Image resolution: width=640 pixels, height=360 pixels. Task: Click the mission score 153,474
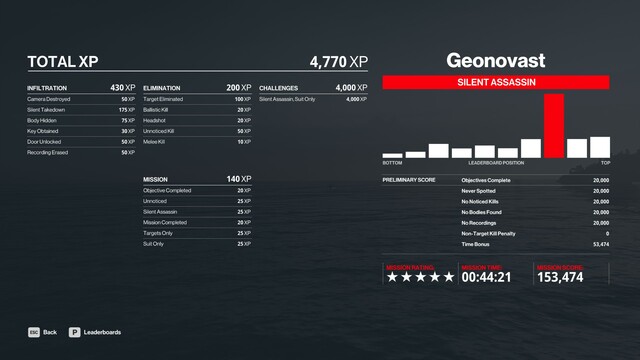point(560,277)
